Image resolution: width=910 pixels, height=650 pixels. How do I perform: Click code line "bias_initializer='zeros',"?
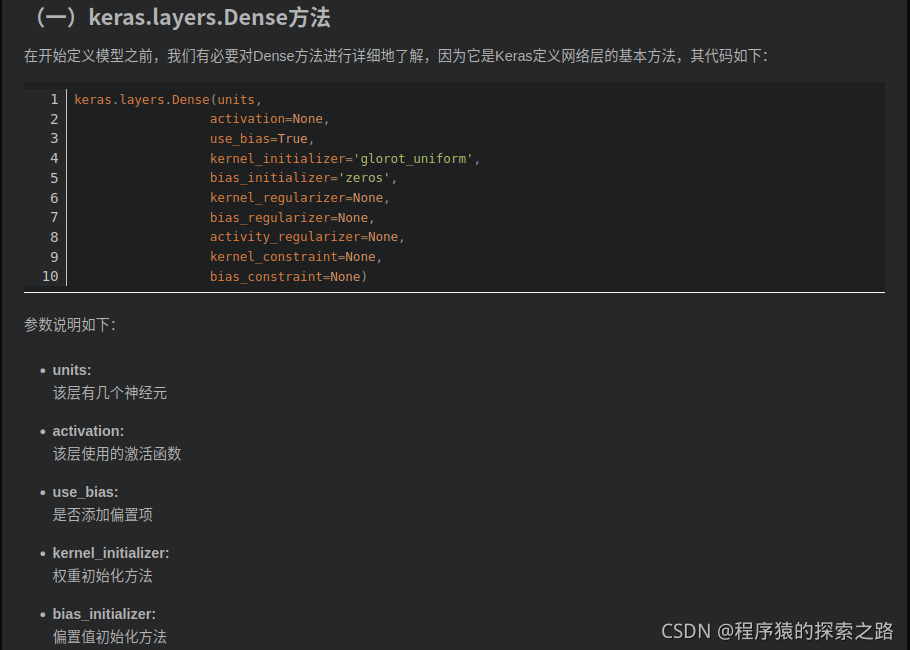[303, 178]
